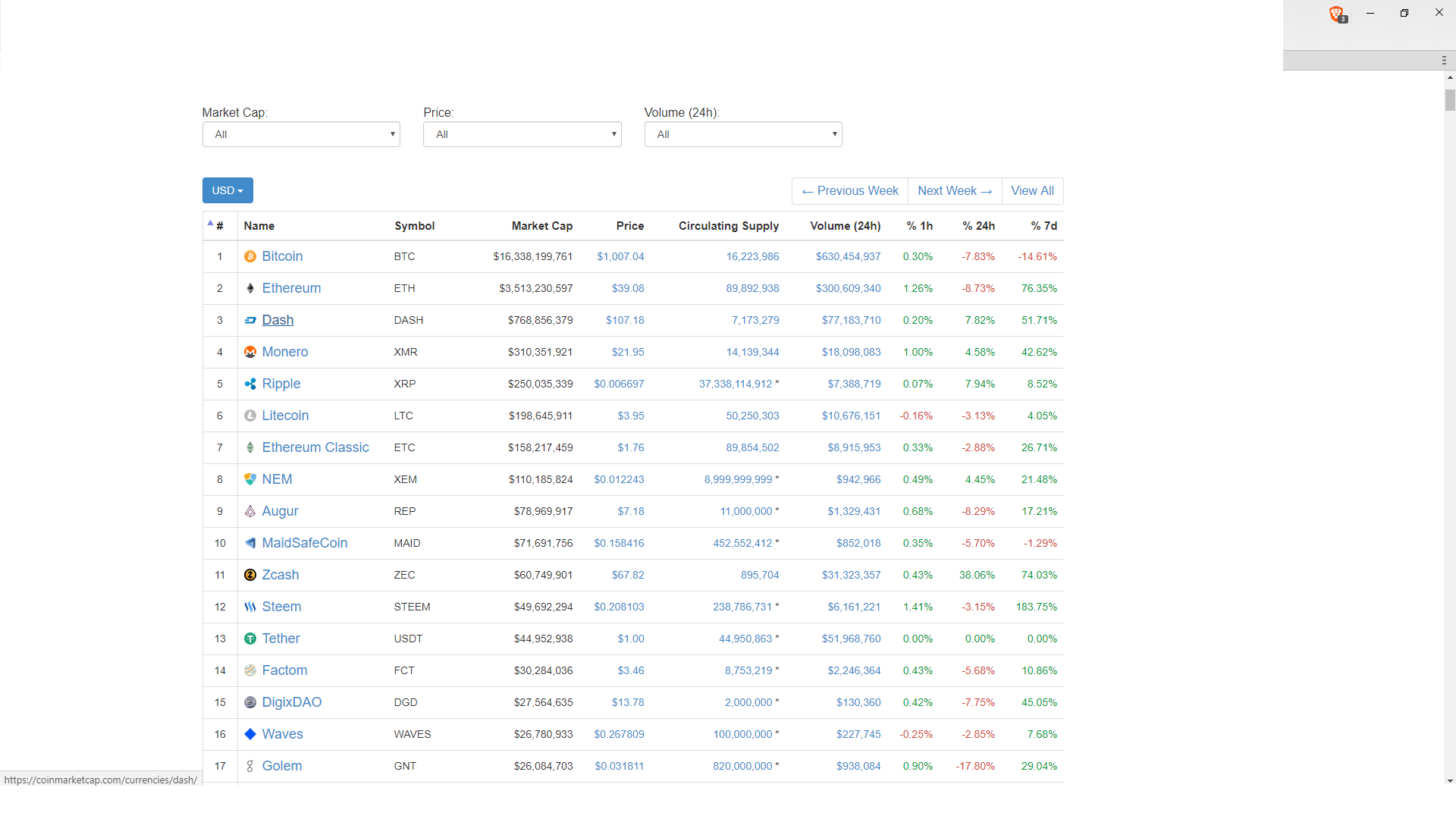Click the MaidSafeCoin logo icon
The image size is (1456, 819).
point(250,544)
